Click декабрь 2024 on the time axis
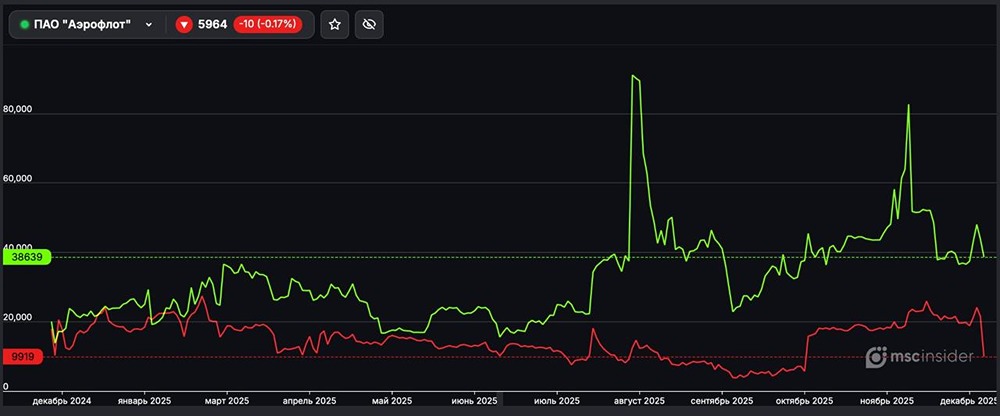This screenshot has width=1000, height=416. coord(62,400)
